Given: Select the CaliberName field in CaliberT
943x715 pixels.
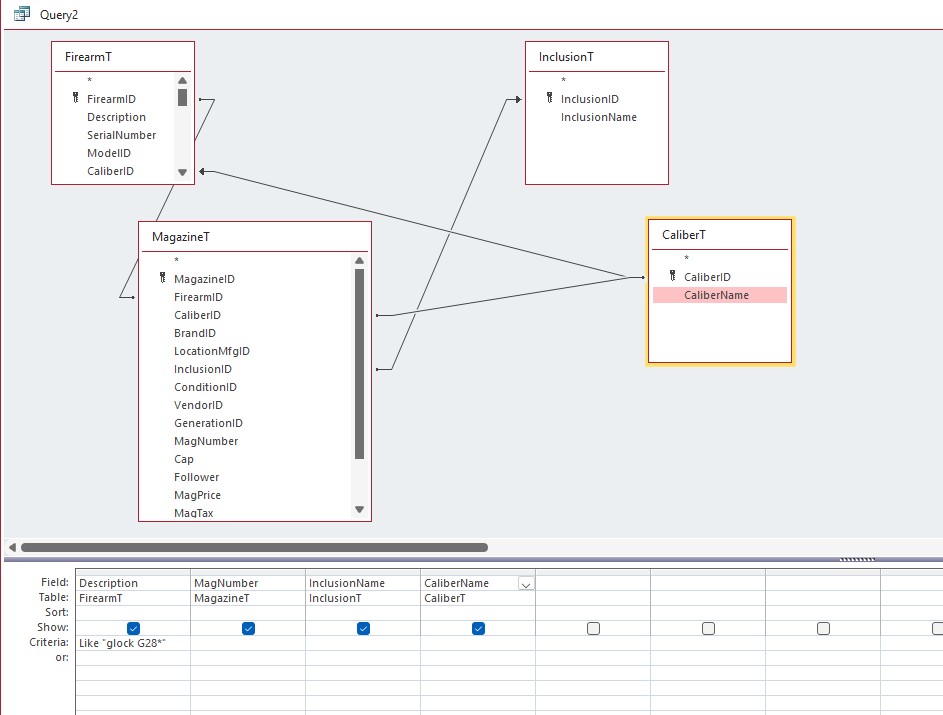Looking at the screenshot, I should 717,295.
